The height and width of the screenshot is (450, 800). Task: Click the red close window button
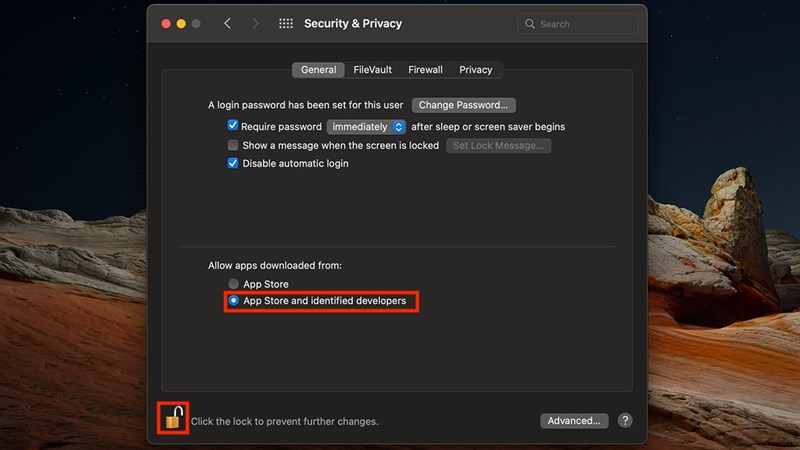pos(164,24)
